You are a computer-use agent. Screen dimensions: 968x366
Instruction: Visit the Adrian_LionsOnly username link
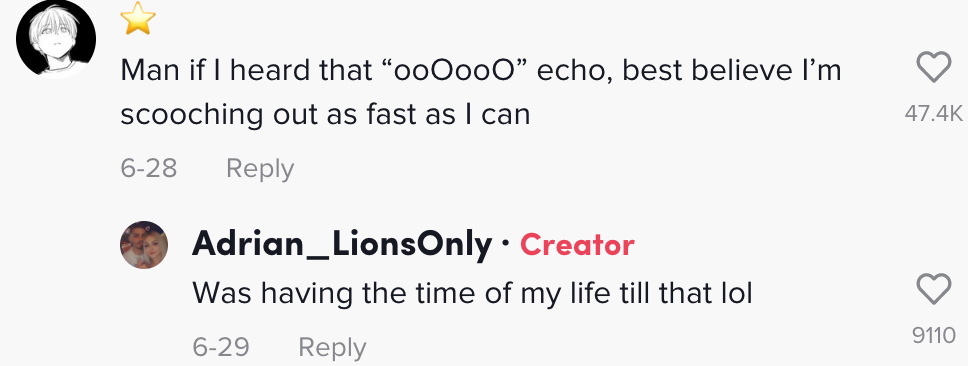point(342,244)
